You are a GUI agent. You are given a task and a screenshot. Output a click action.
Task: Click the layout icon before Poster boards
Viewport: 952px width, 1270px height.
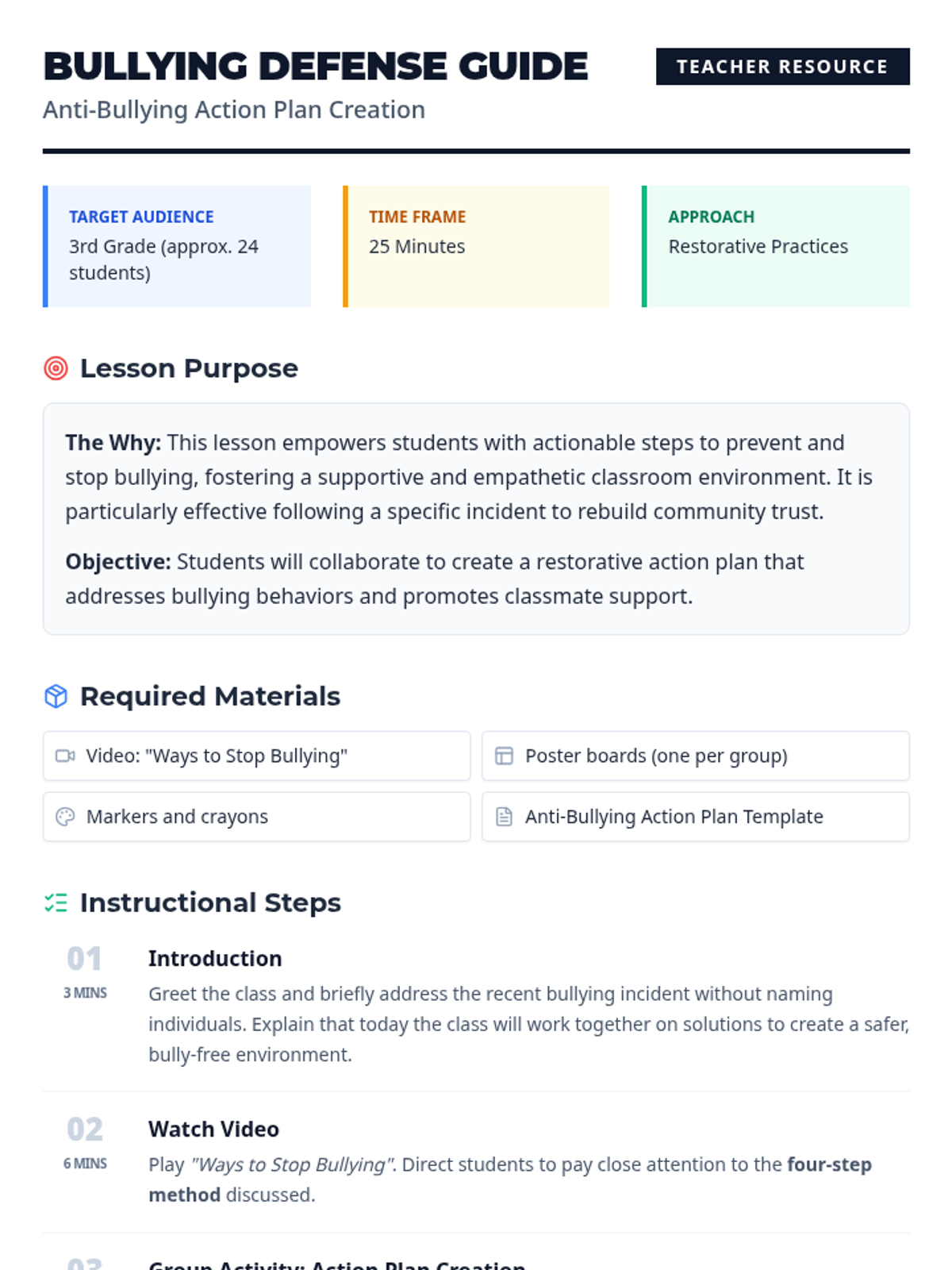tap(504, 756)
